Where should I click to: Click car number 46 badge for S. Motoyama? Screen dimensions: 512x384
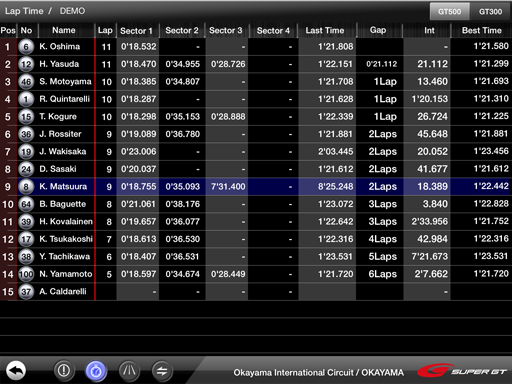click(x=26, y=82)
